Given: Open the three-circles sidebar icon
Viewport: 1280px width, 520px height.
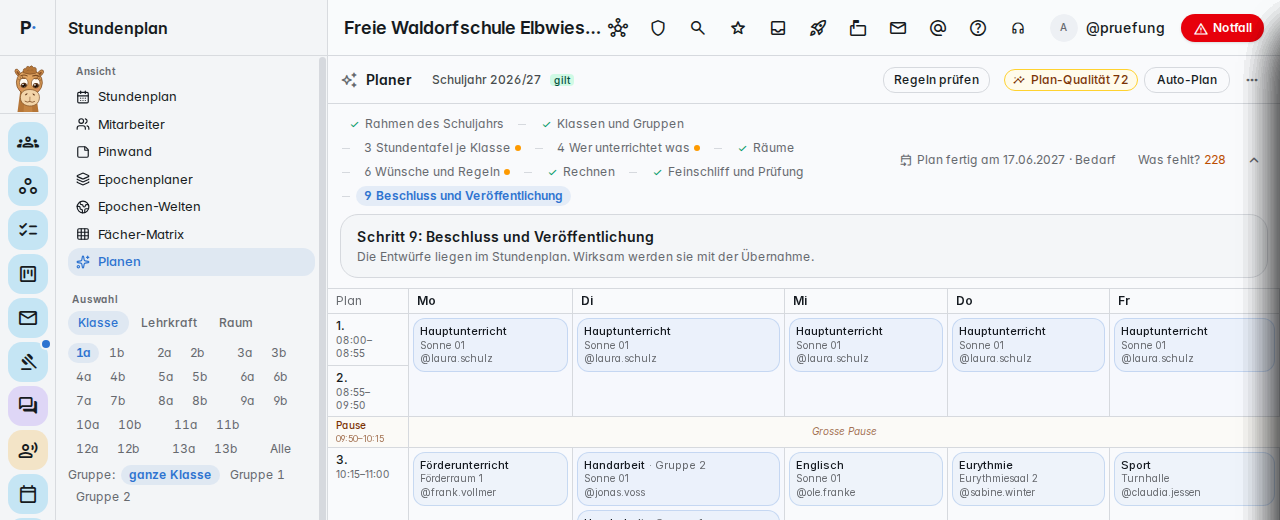Looking at the screenshot, I should pyautogui.click(x=28, y=186).
